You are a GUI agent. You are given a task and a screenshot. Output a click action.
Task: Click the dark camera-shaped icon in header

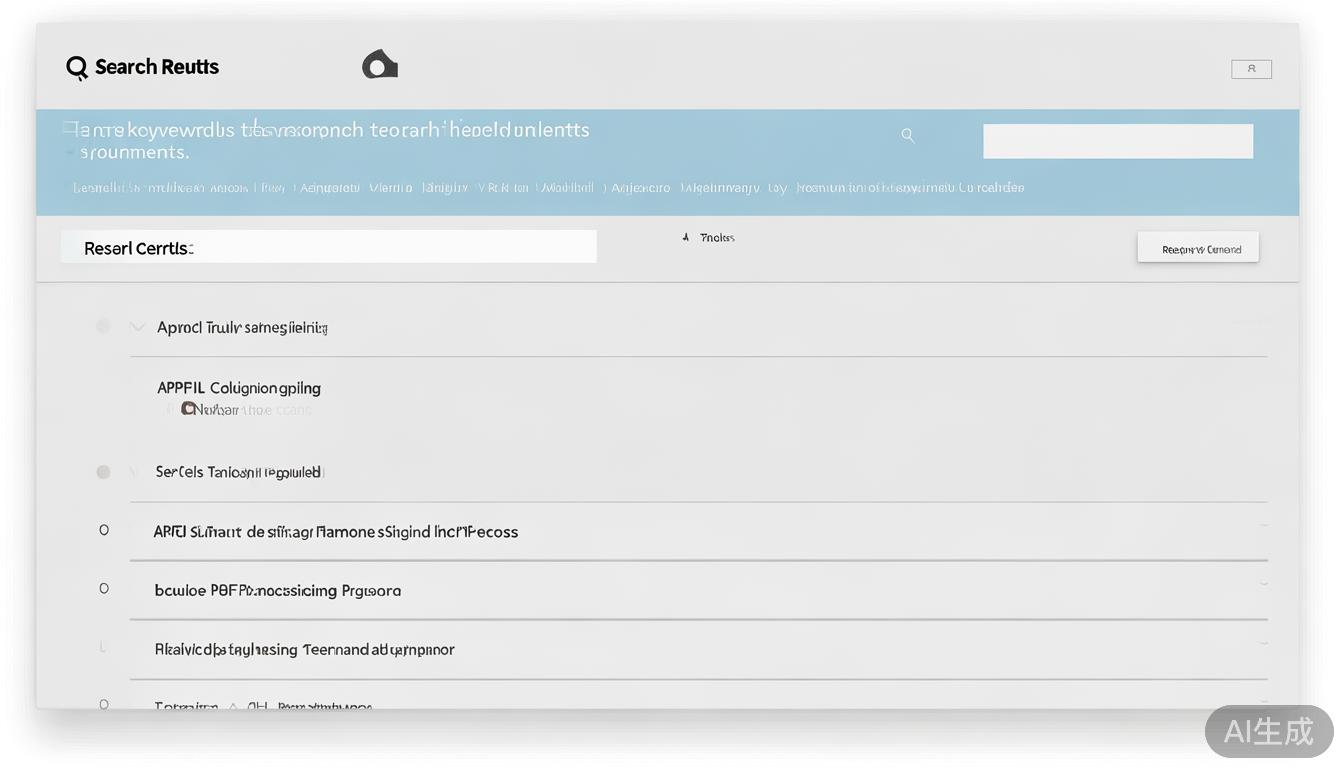[380, 65]
